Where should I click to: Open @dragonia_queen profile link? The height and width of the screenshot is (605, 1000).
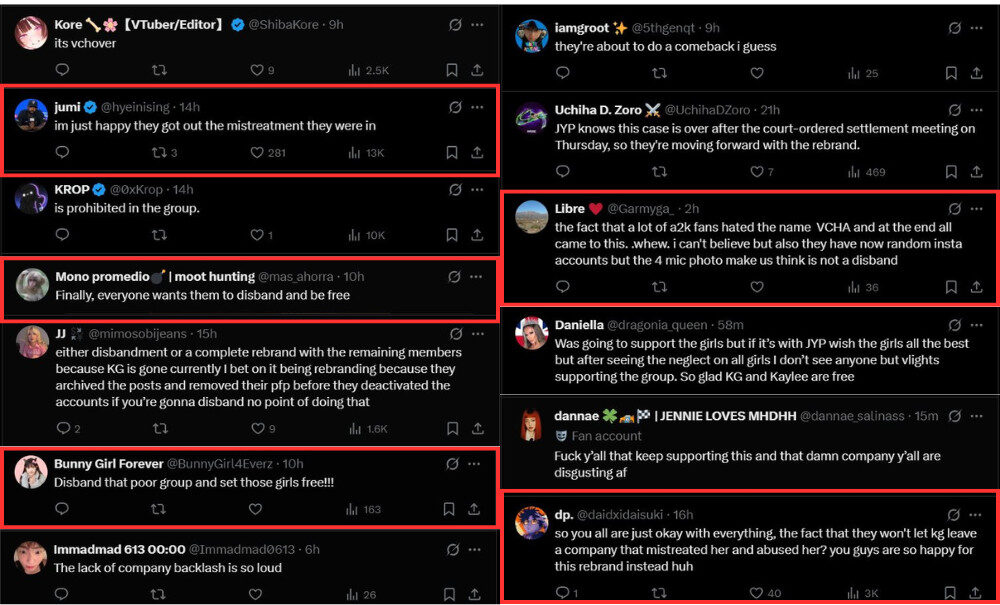(x=658, y=325)
